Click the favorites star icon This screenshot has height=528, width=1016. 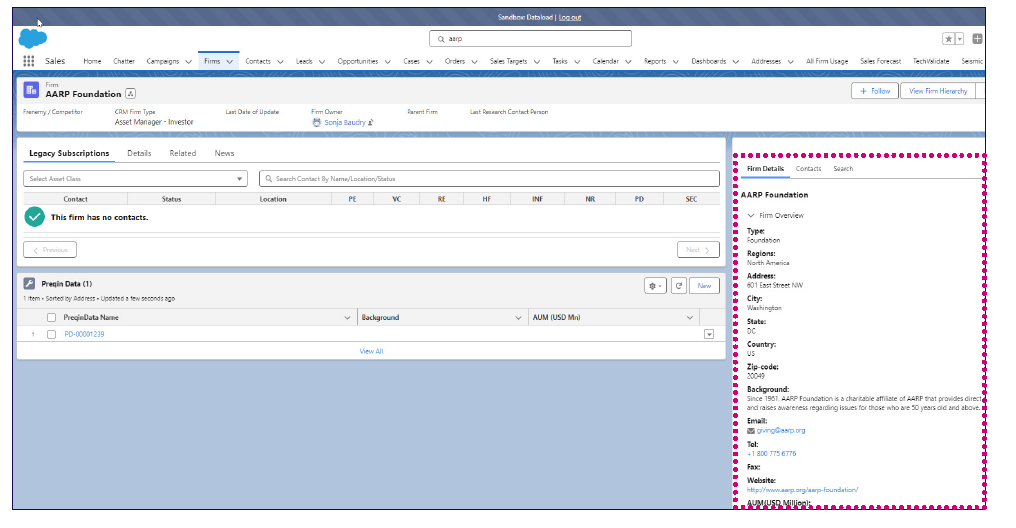pyautogui.click(x=949, y=39)
